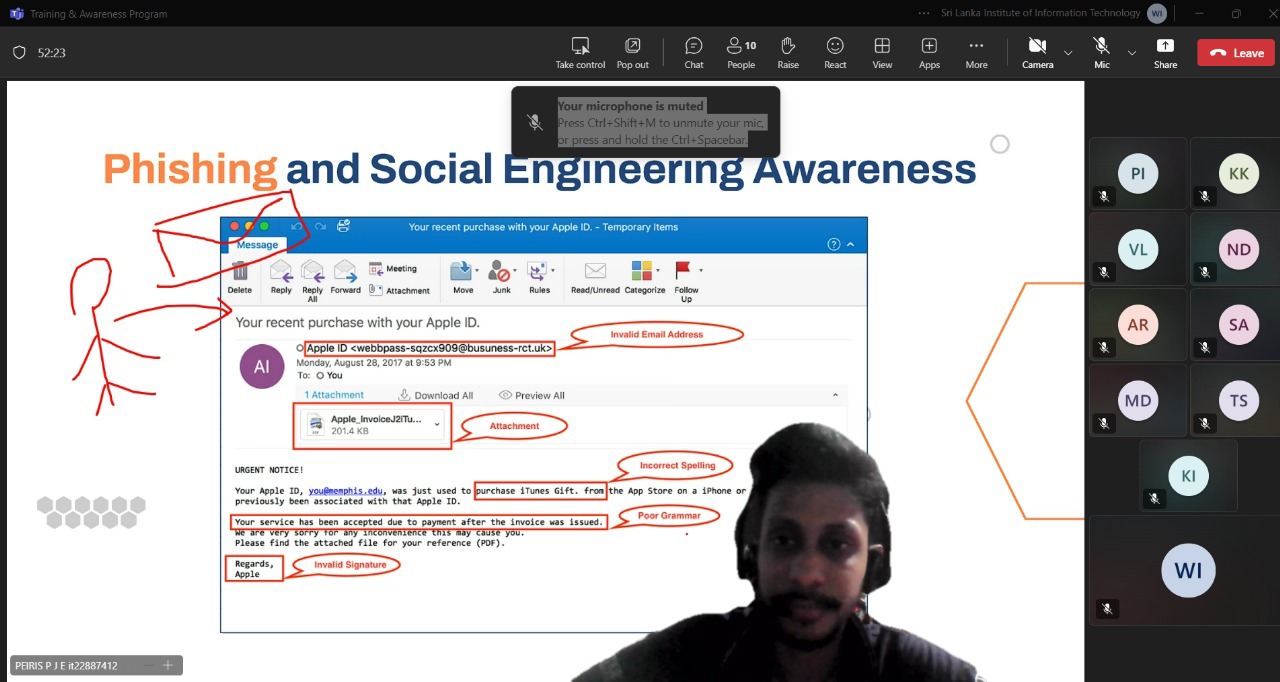Click the shield icon beside meeting timer
The image size is (1280, 682).
coord(19,53)
